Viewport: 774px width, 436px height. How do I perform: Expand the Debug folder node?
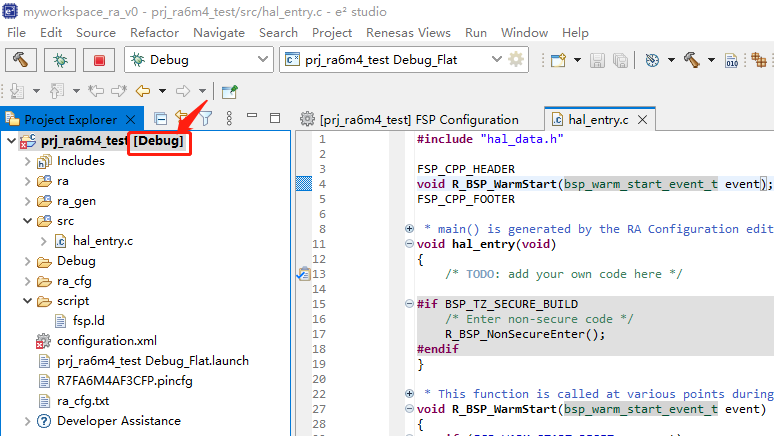[x=28, y=261]
